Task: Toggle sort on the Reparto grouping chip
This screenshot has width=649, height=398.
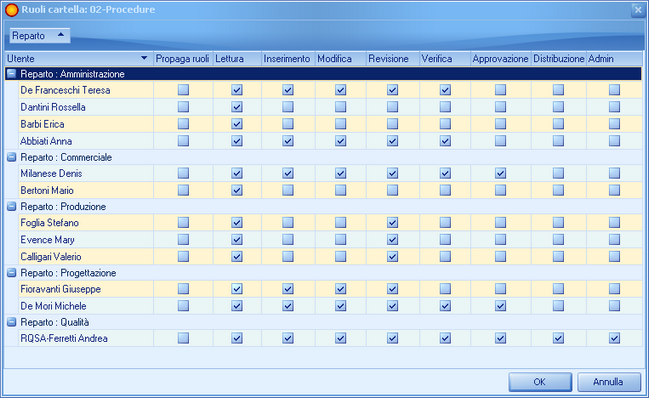Action: pos(40,36)
